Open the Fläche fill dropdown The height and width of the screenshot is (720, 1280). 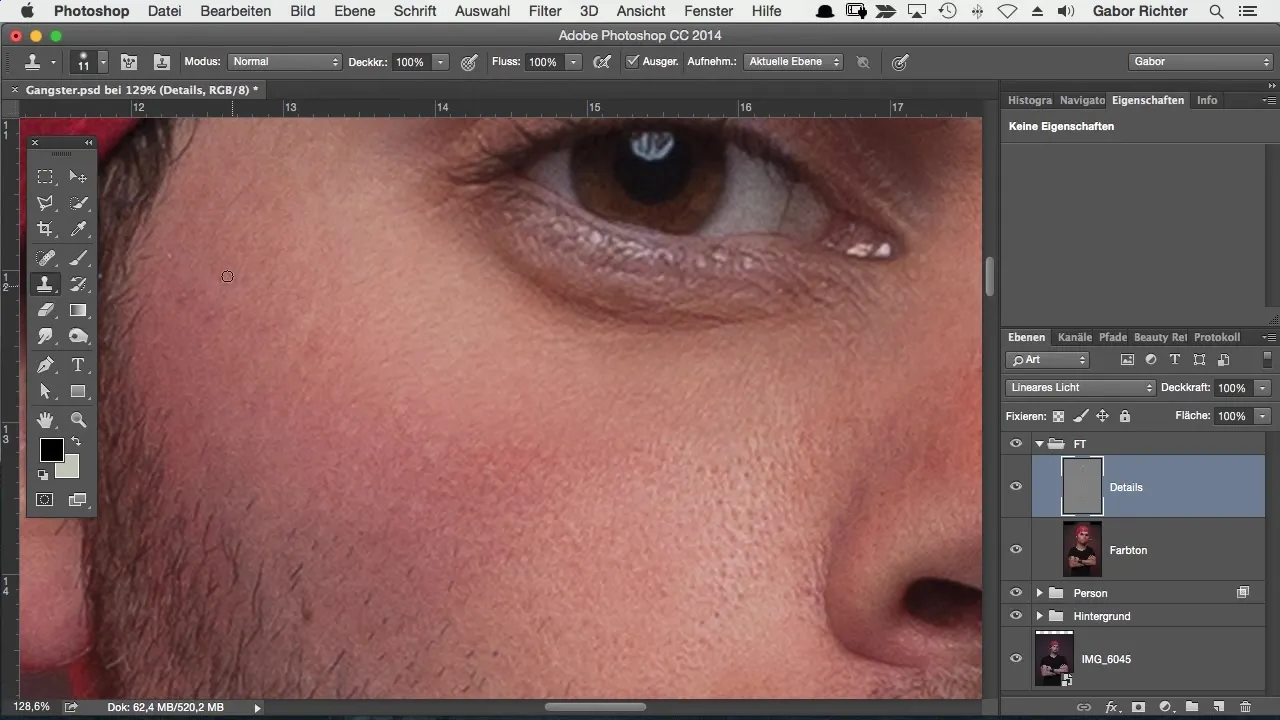point(1264,416)
